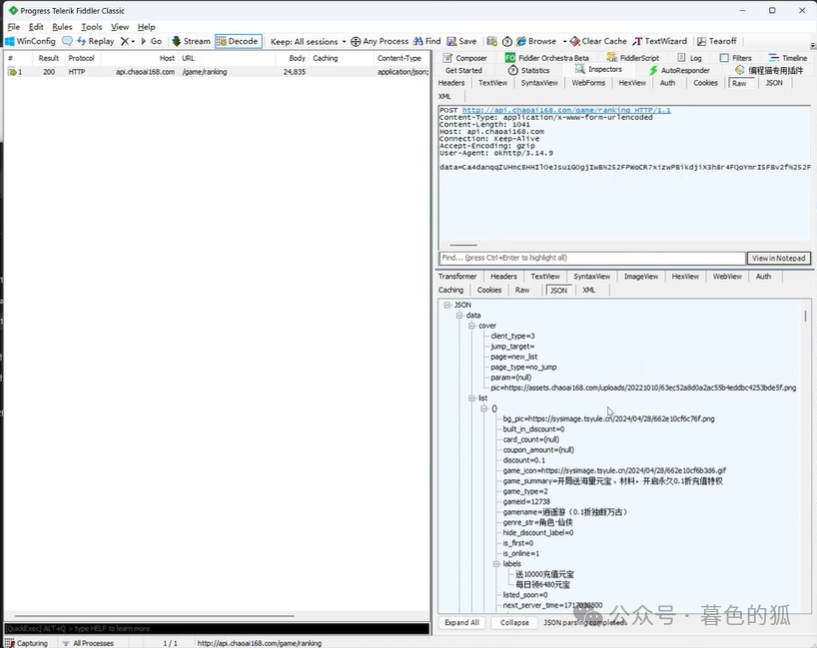This screenshot has height=648, width=817.
Task: Click the camera screenshot toolbar icon
Action: pyautogui.click(x=492, y=41)
